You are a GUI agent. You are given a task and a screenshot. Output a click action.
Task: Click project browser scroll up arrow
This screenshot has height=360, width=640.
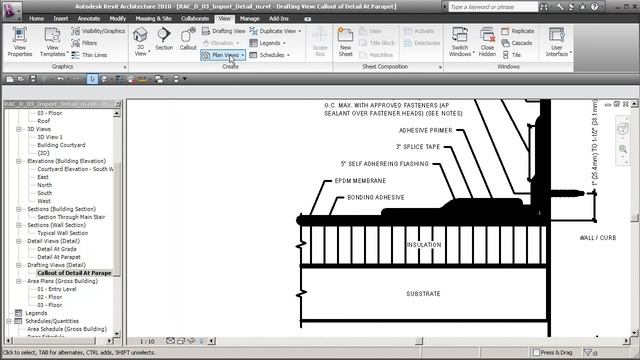pyautogui.click(x=117, y=113)
